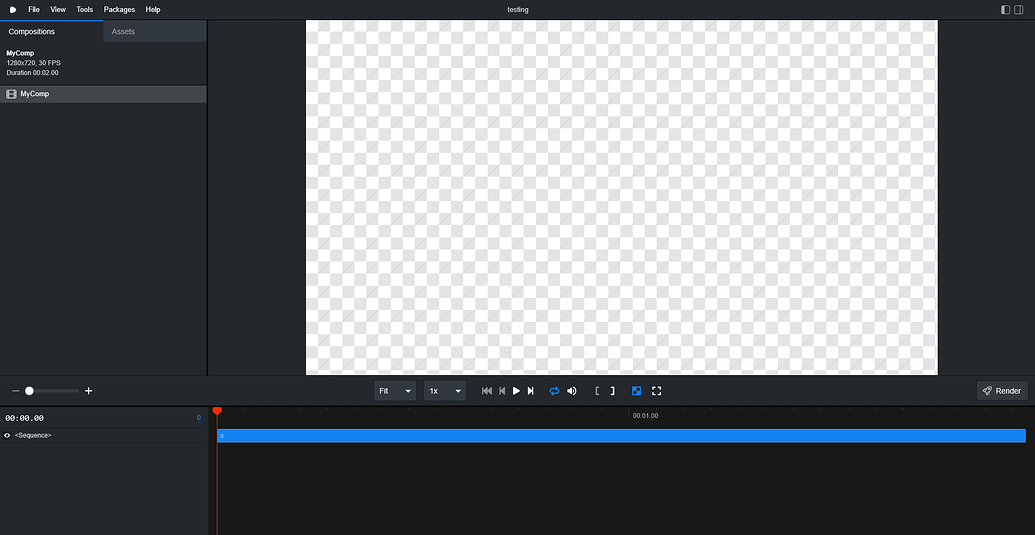Click the checkerboard preview canvas
The width and height of the screenshot is (1035, 535).
tap(622, 197)
